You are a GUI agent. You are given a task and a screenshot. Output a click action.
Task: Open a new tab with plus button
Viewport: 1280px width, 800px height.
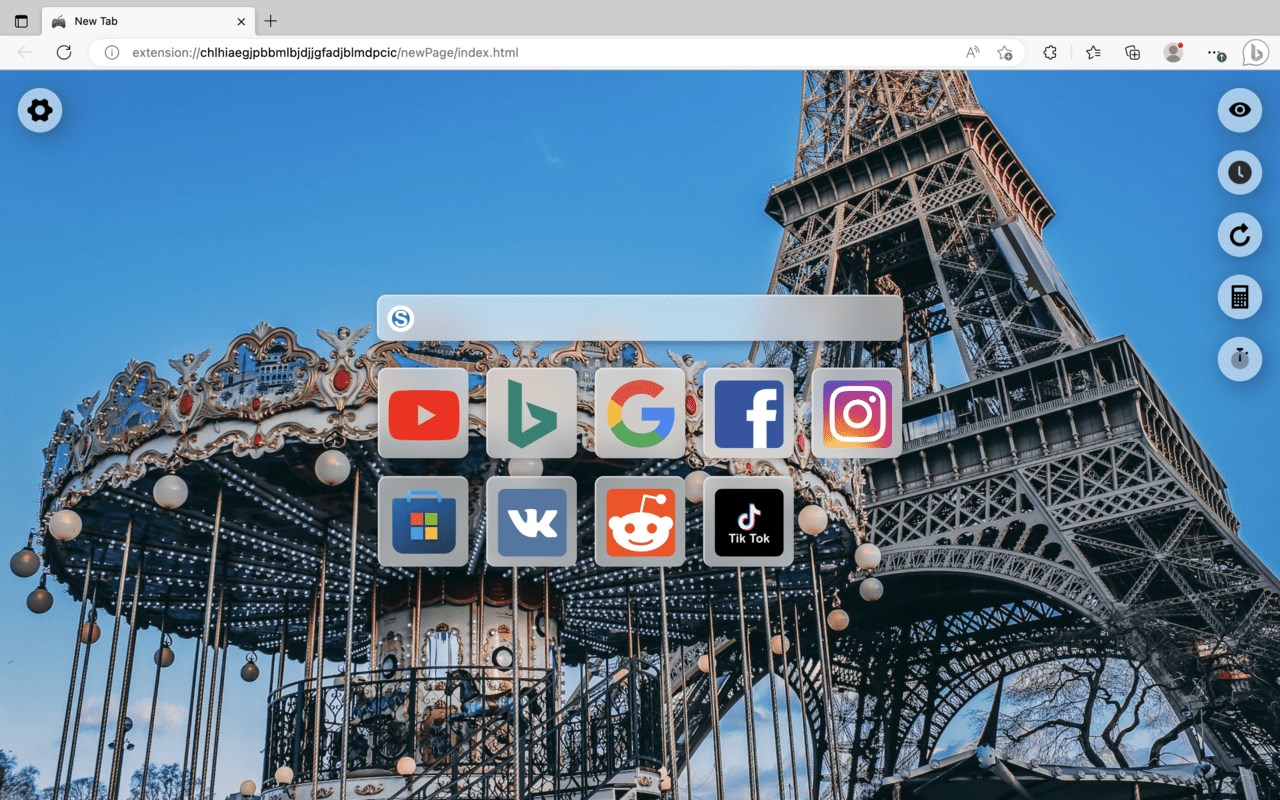[270, 21]
